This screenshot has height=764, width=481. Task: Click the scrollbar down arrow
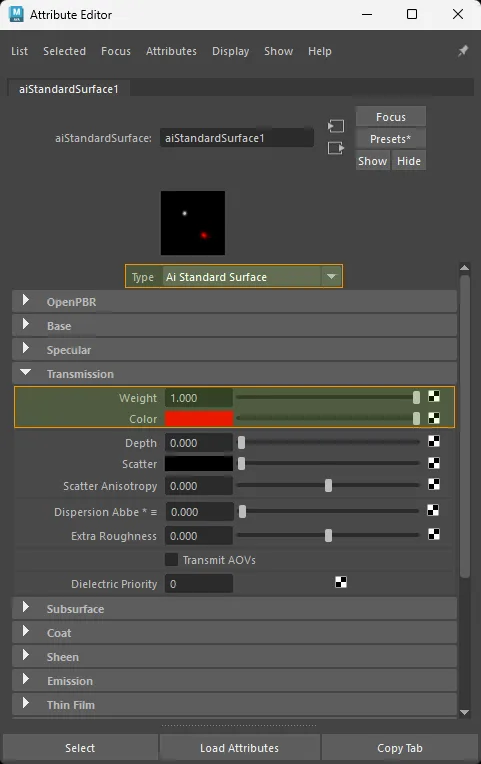[x=464, y=712]
